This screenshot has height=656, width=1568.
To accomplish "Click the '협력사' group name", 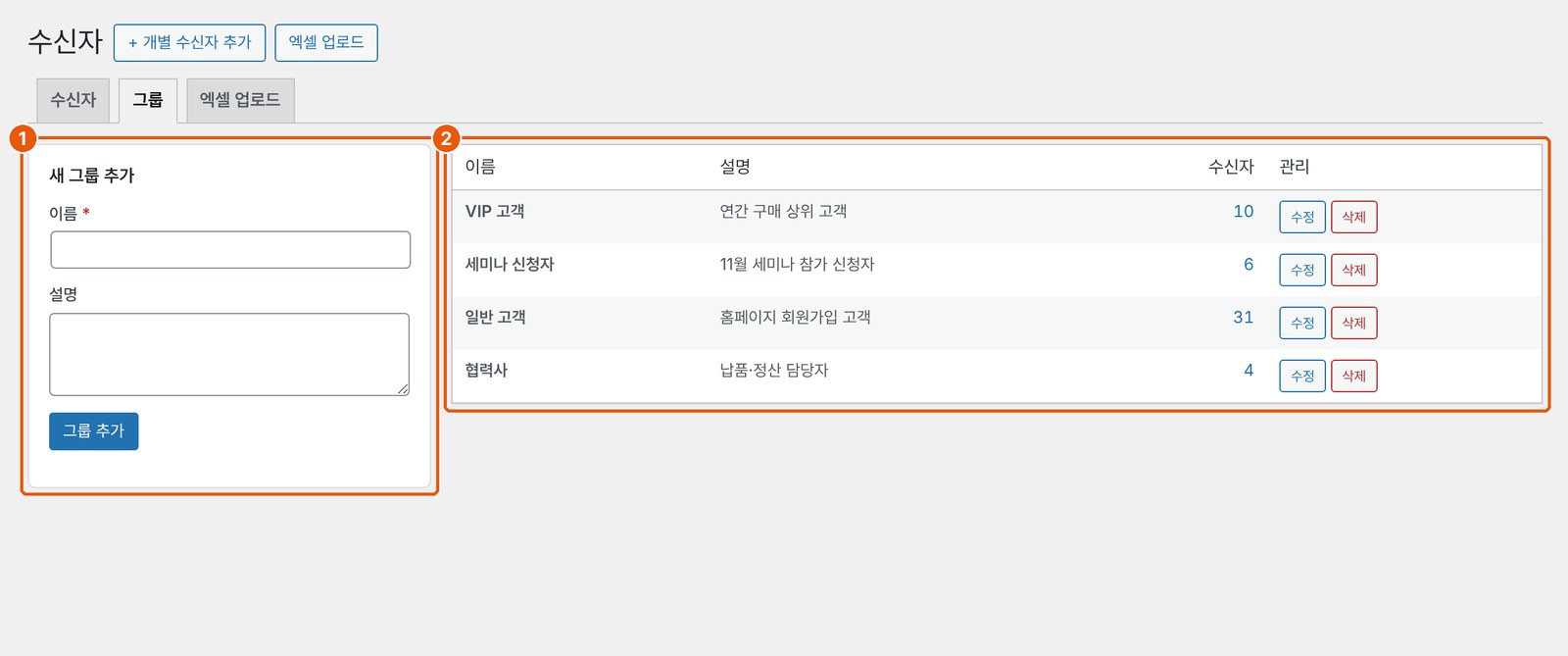I will click(486, 371).
